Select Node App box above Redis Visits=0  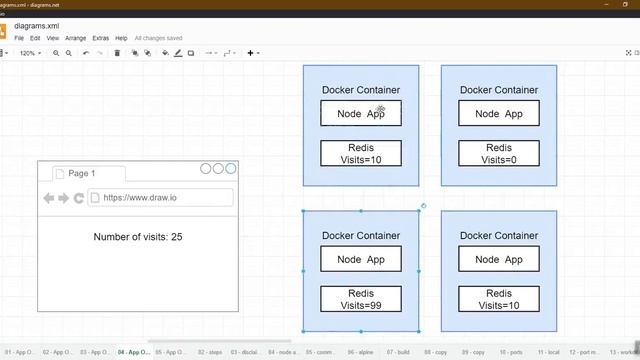[x=499, y=113]
